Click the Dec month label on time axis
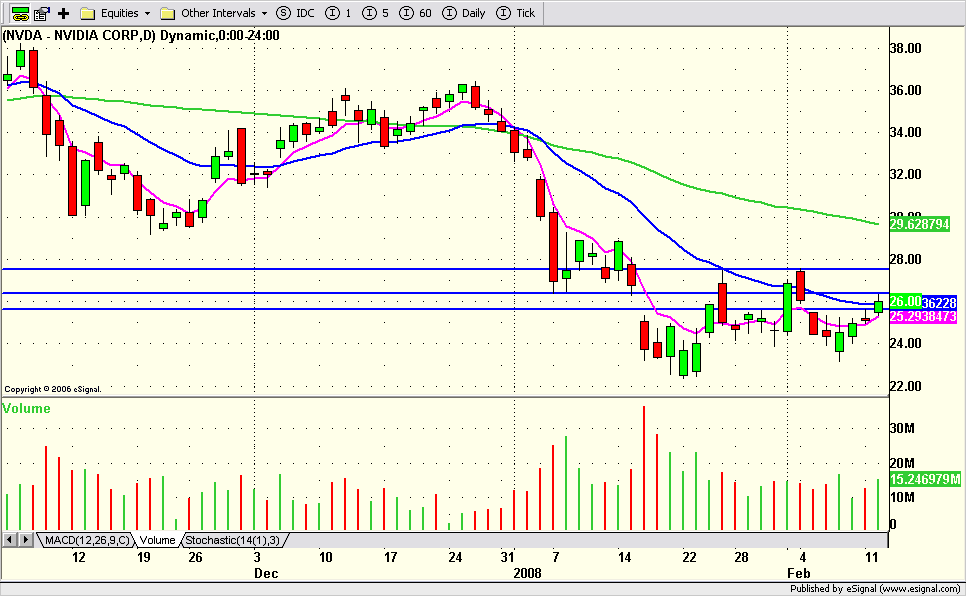The image size is (966, 596). tap(266, 573)
